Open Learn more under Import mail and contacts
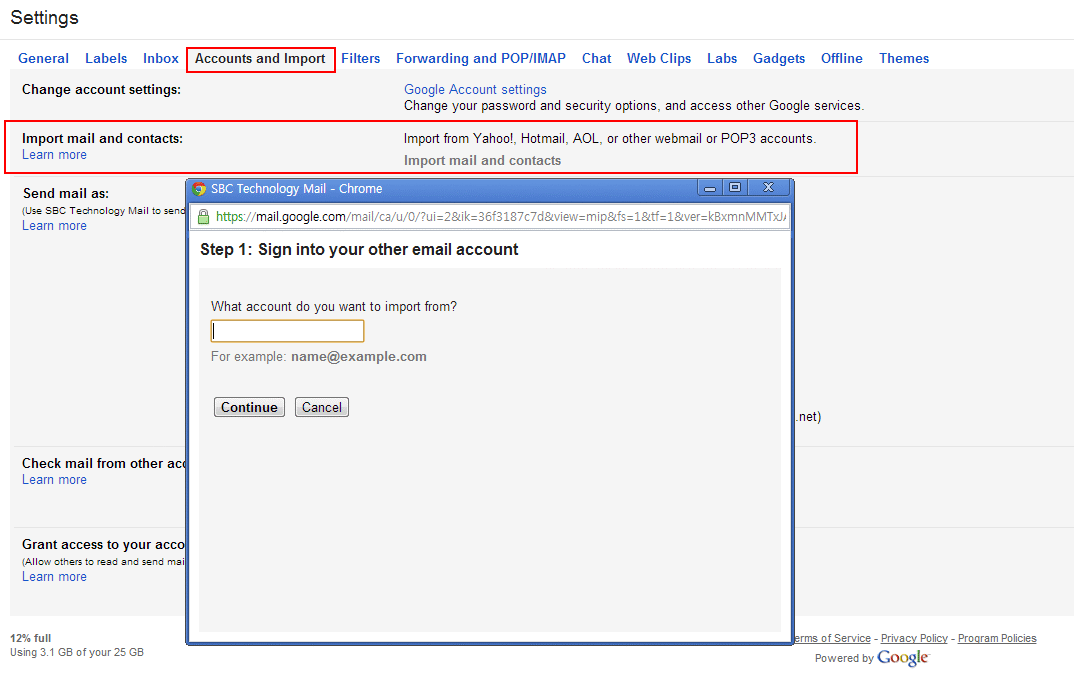The height and width of the screenshot is (686, 1074). click(x=54, y=155)
